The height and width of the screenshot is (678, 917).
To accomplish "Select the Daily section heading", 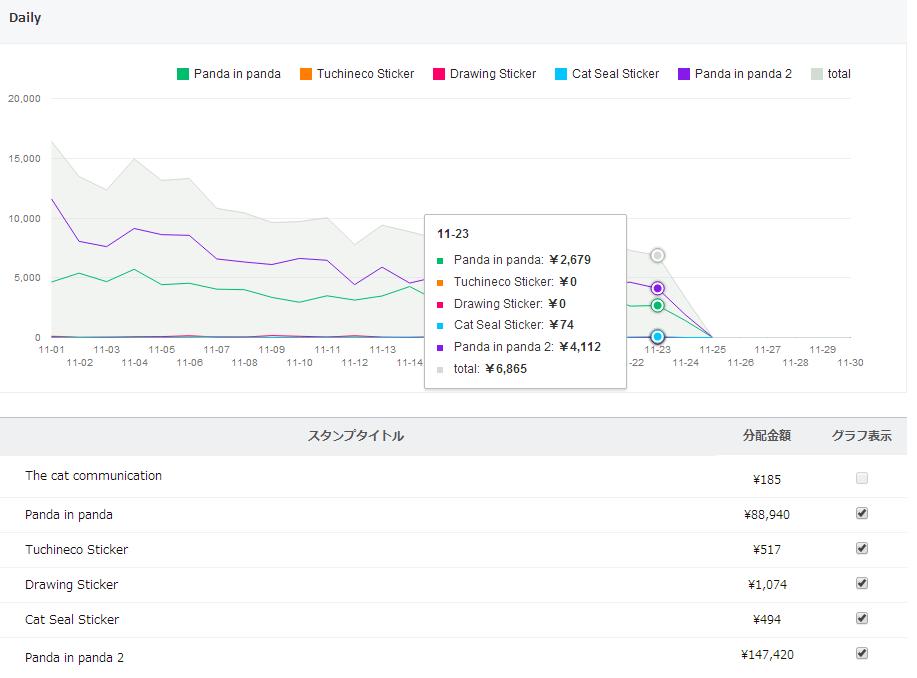I will [25, 18].
